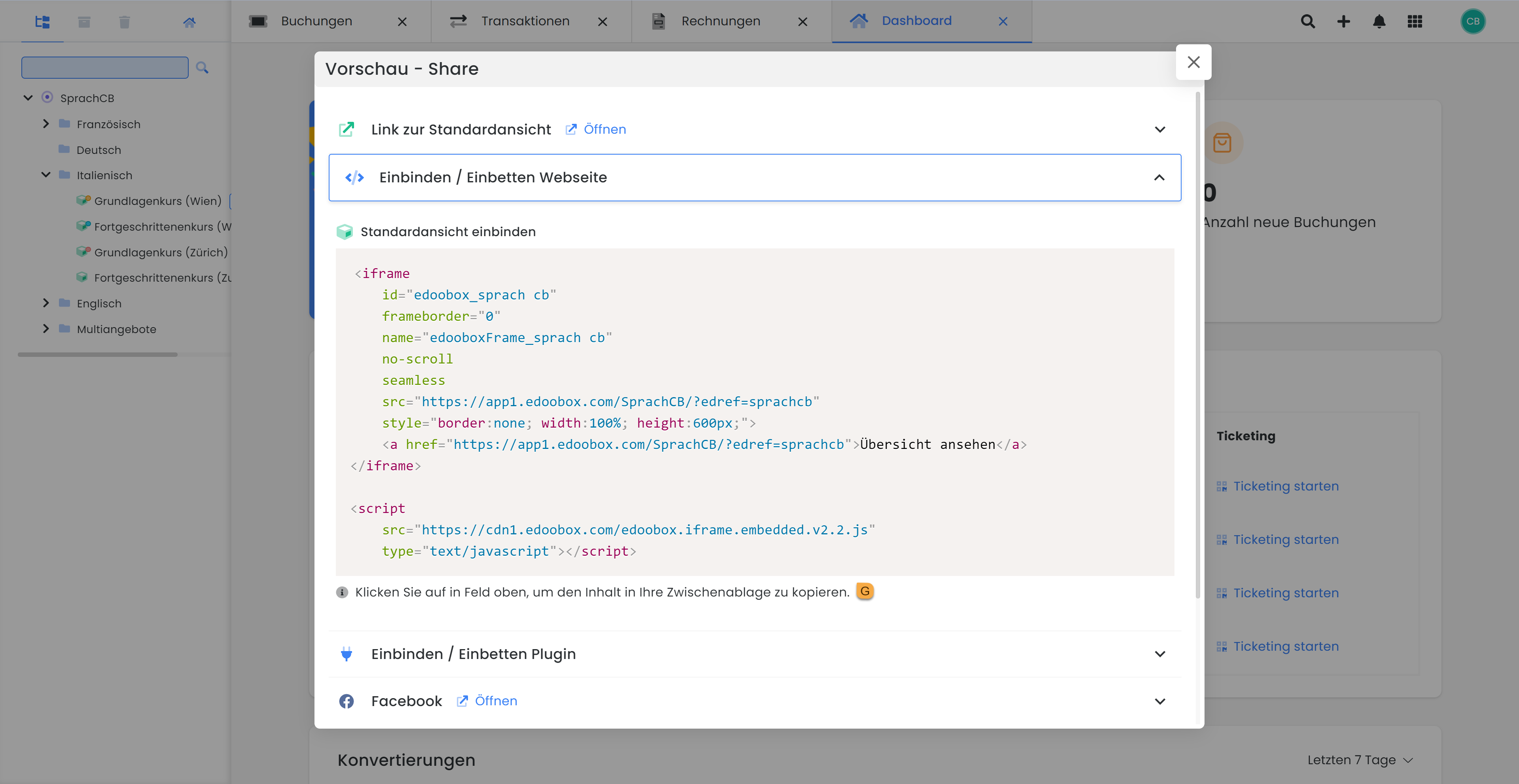Click the sidebar horizontal scrollbar
1519x784 pixels.
pyautogui.click(x=97, y=354)
